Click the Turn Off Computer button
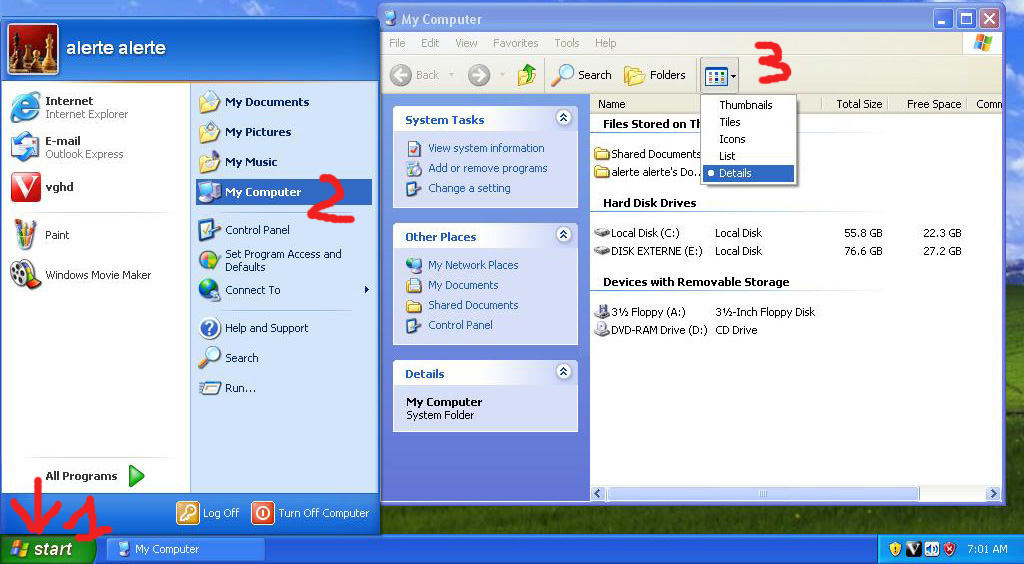Image resolution: width=1024 pixels, height=564 pixels. (x=311, y=513)
